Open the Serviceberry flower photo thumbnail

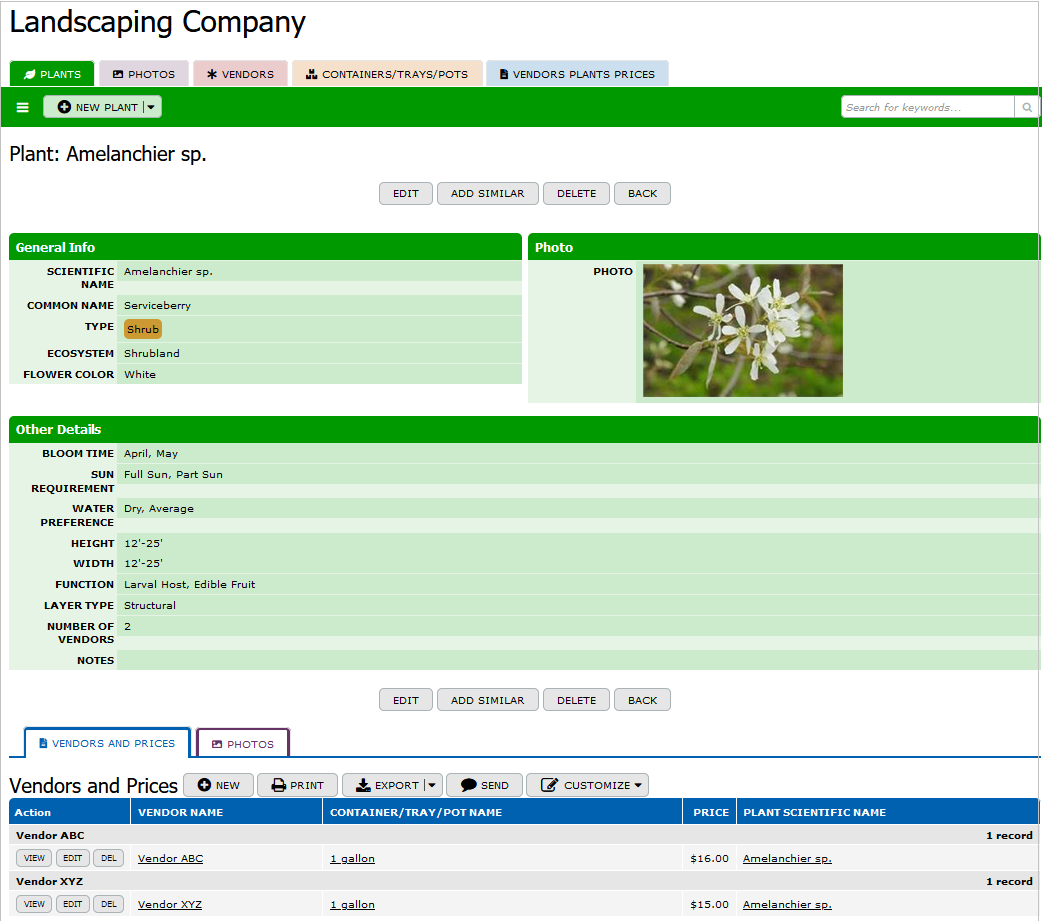[742, 330]
